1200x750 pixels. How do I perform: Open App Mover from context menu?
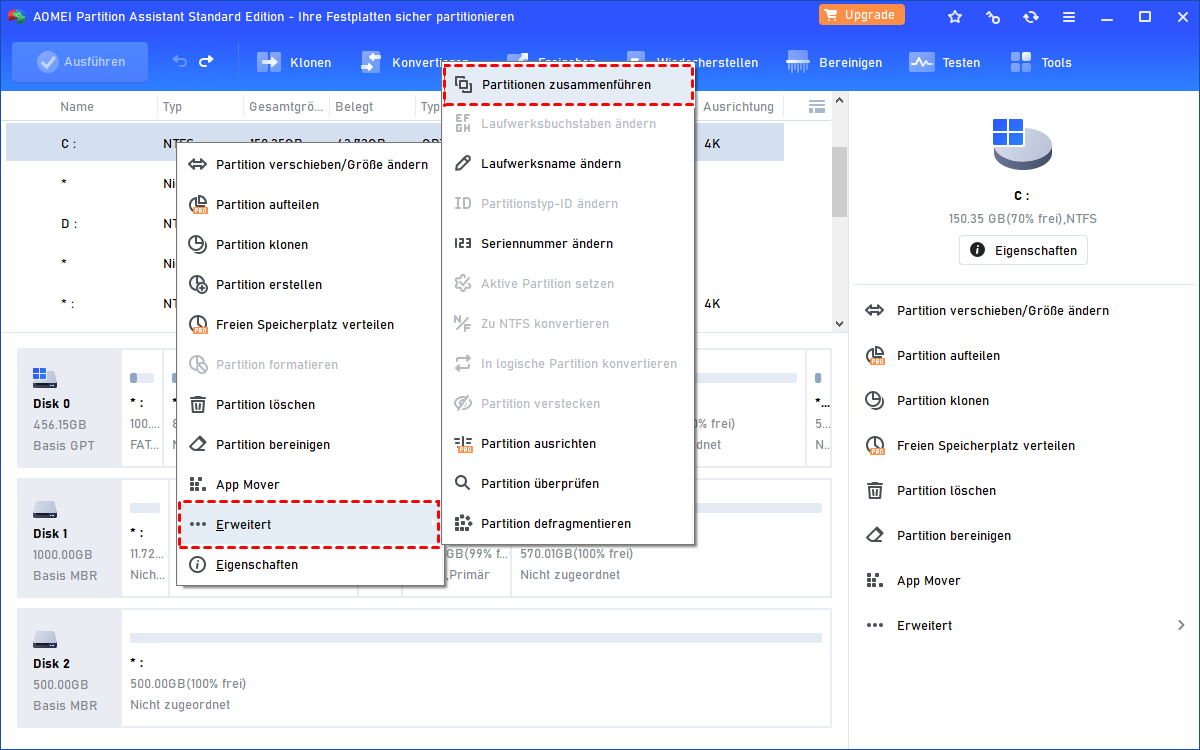[310, 485]
